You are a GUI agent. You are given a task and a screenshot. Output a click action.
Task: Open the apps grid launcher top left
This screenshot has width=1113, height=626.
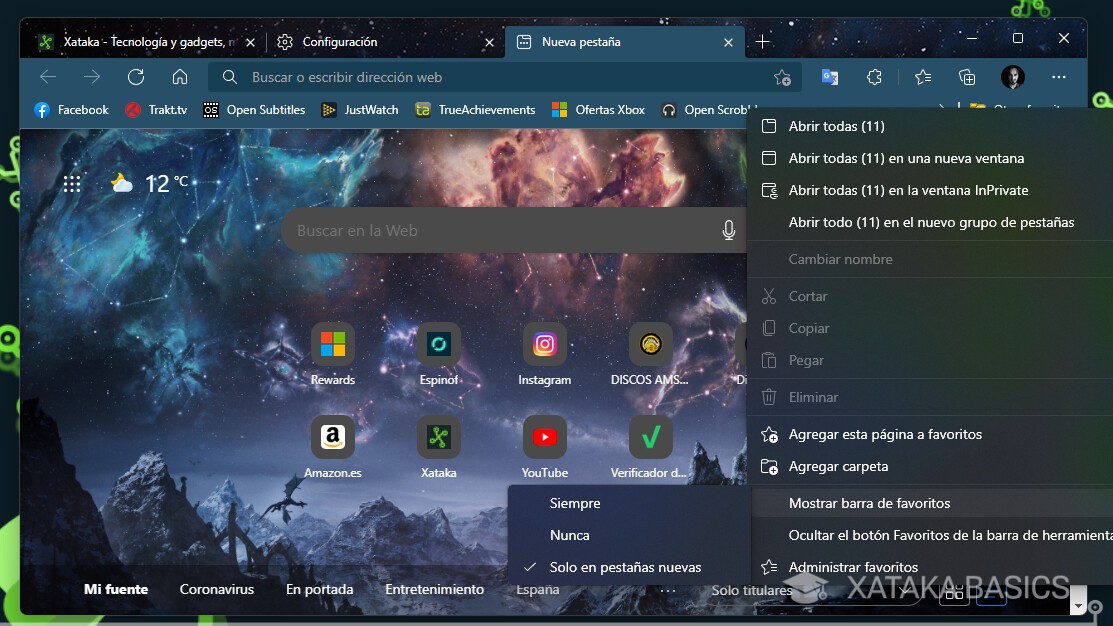click(71, 183)
